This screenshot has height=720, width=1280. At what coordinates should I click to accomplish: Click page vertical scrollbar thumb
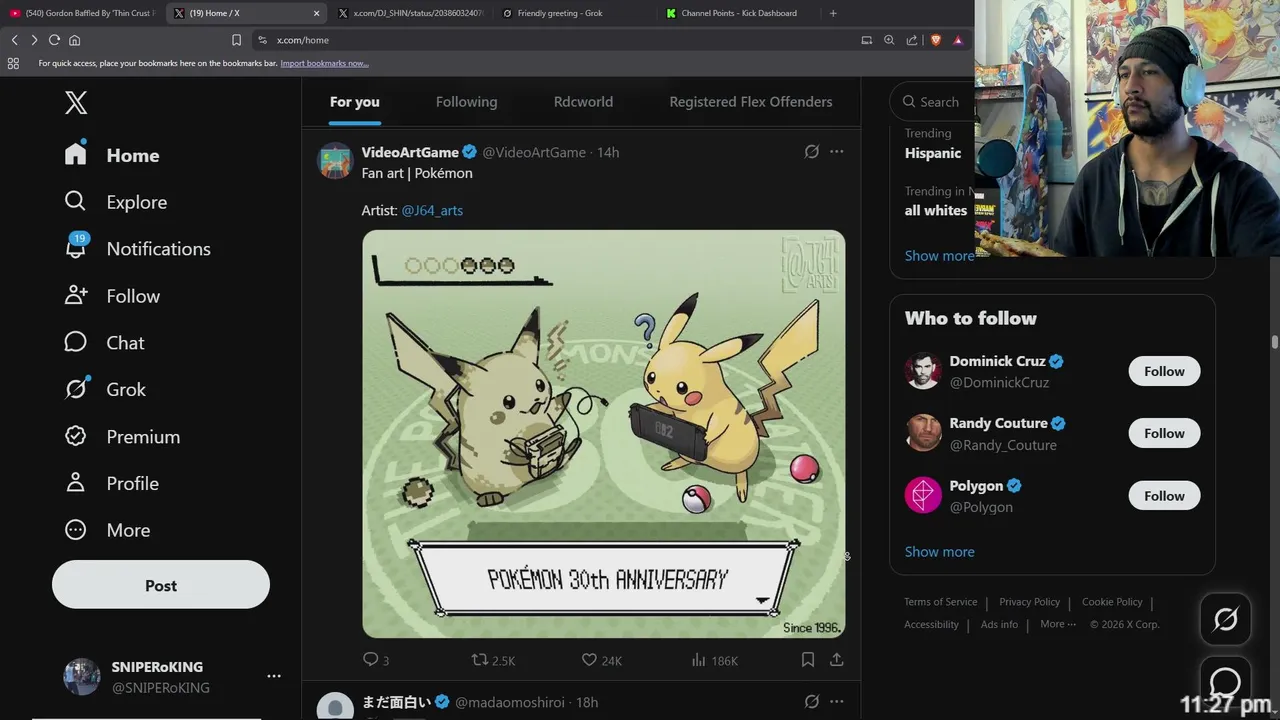pyautogui.click(x=1274, y=342)
